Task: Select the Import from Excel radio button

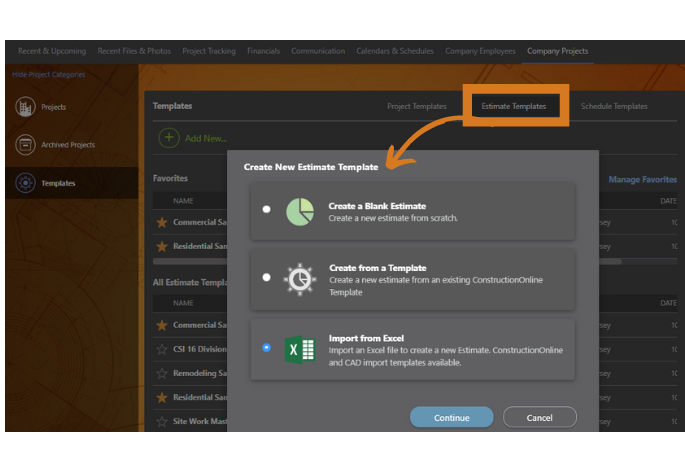Action: click(x=266, y=348)
